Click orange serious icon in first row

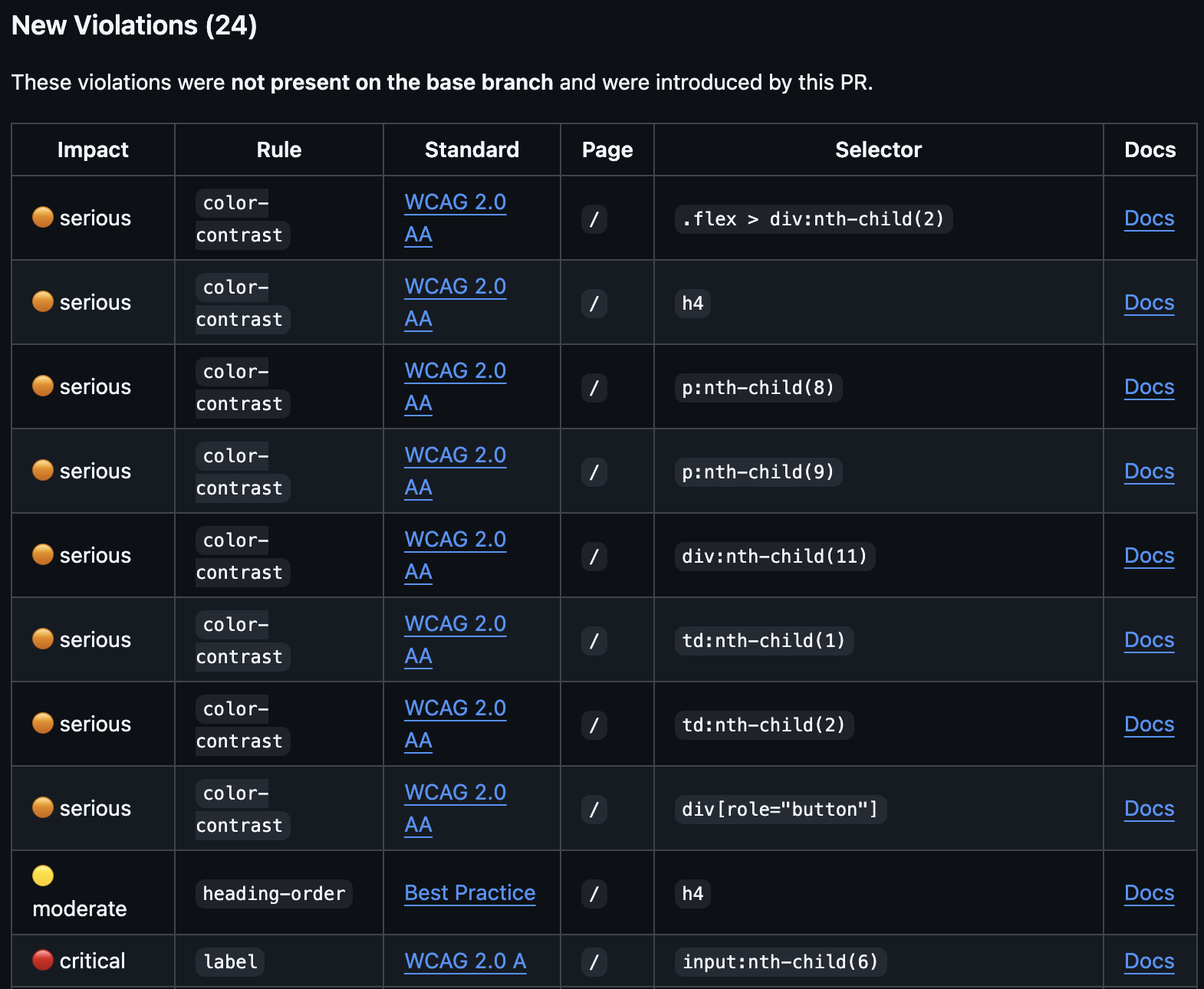(x=43, y=217)
